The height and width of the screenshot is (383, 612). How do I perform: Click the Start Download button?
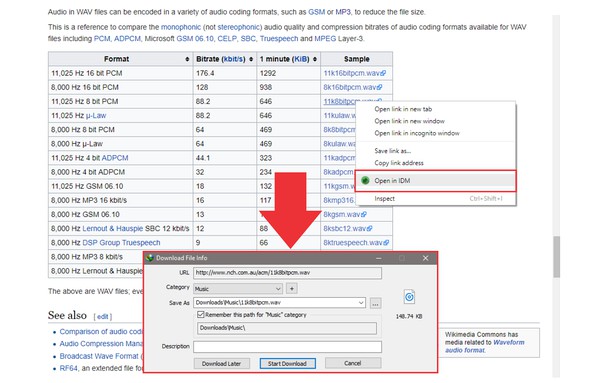click(287, 363)
